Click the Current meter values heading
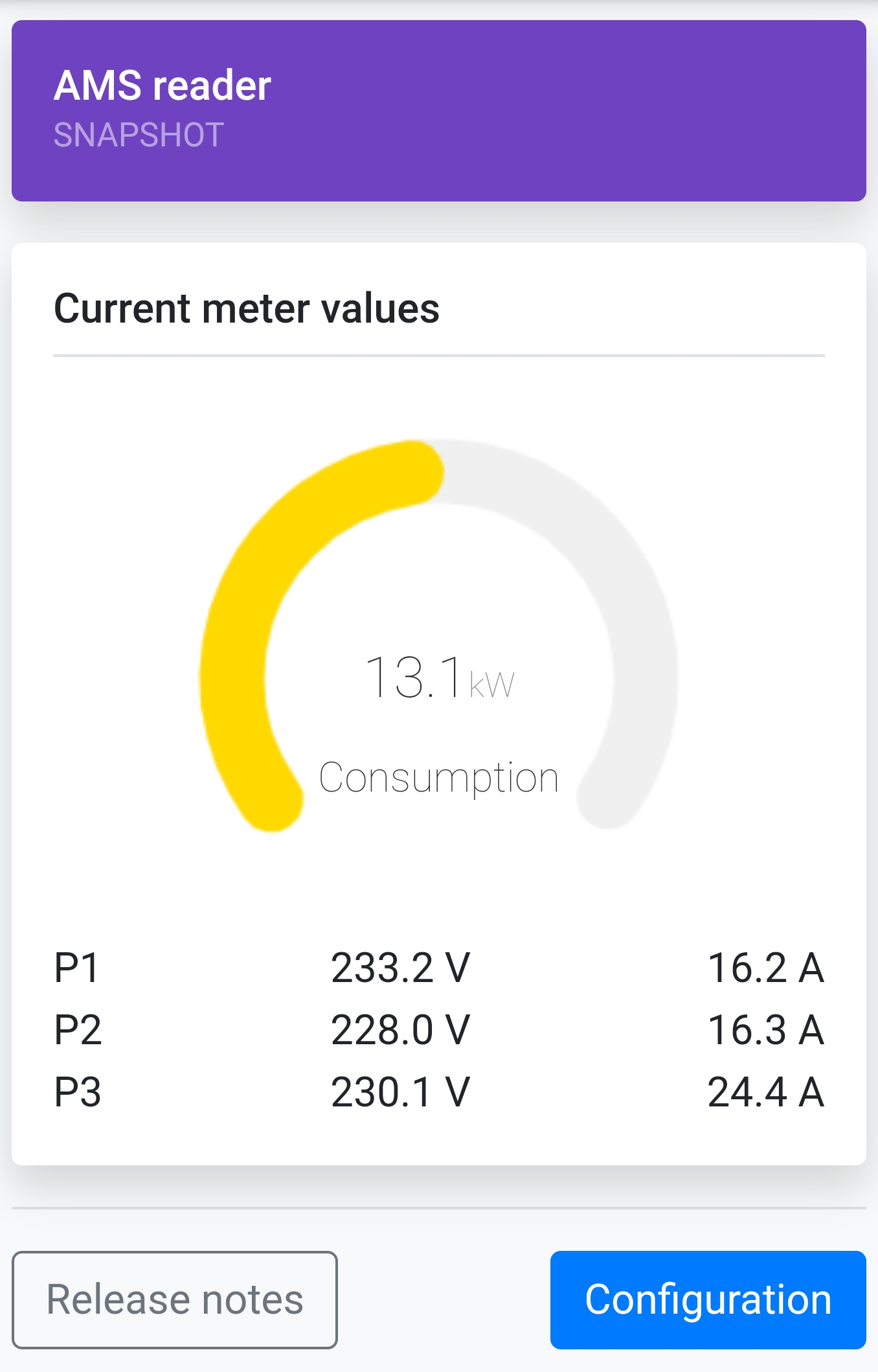 click(x=247, y=308)
